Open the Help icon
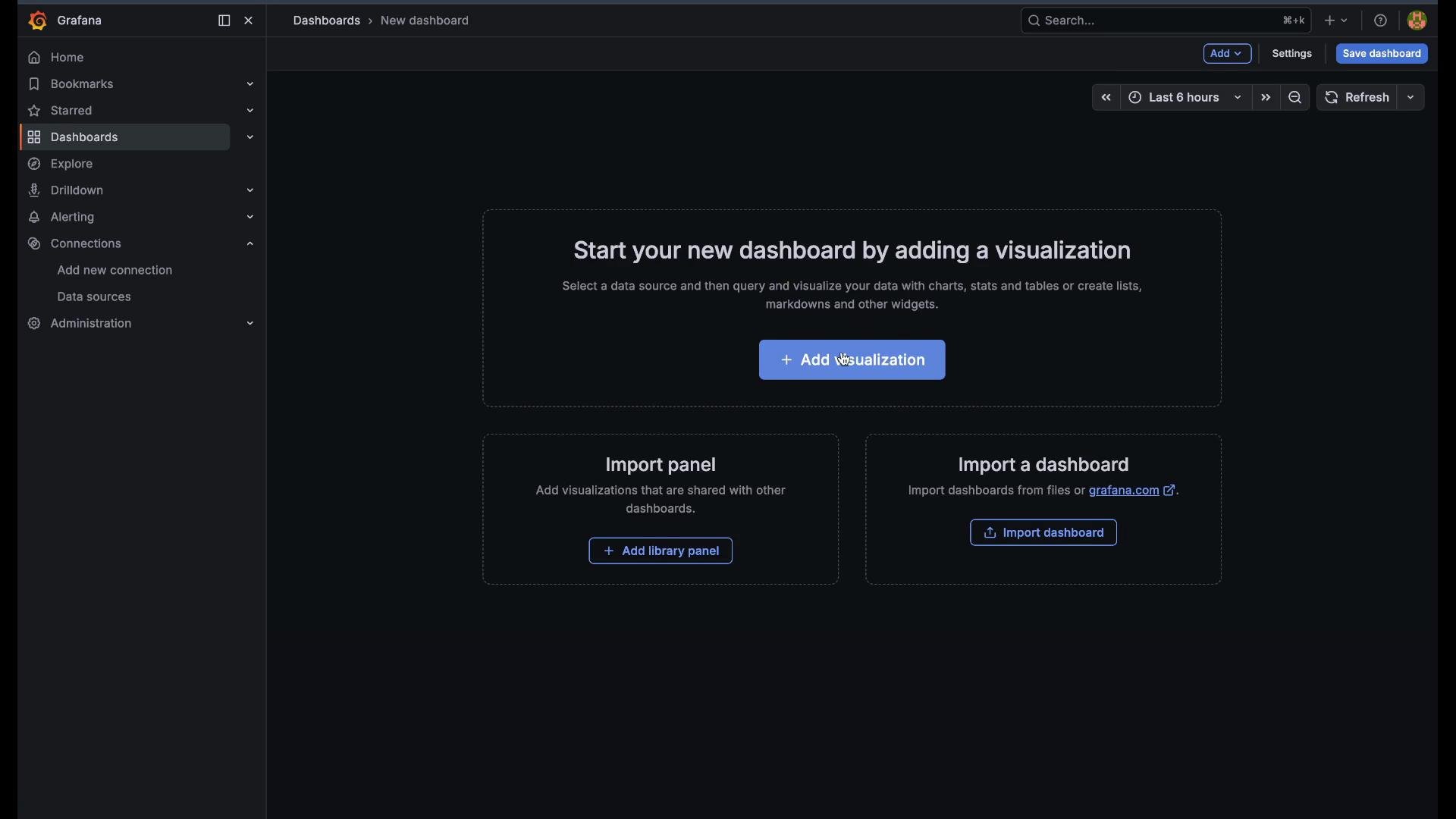This screenshot has height=819, width=1456. (1380, 21)
